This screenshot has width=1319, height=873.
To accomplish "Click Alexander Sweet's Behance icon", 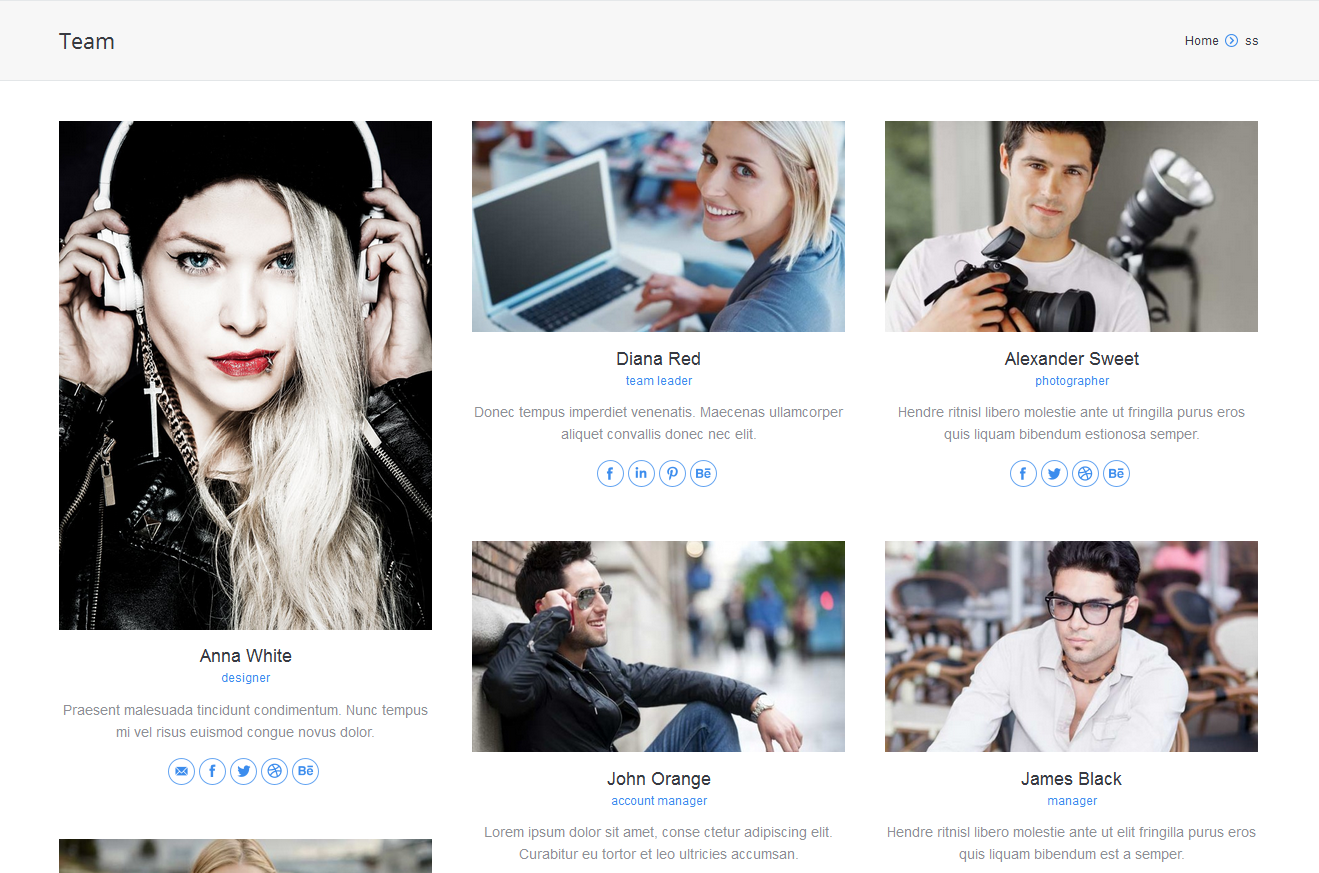I will pyautogui.click(x=1116, y=474).
